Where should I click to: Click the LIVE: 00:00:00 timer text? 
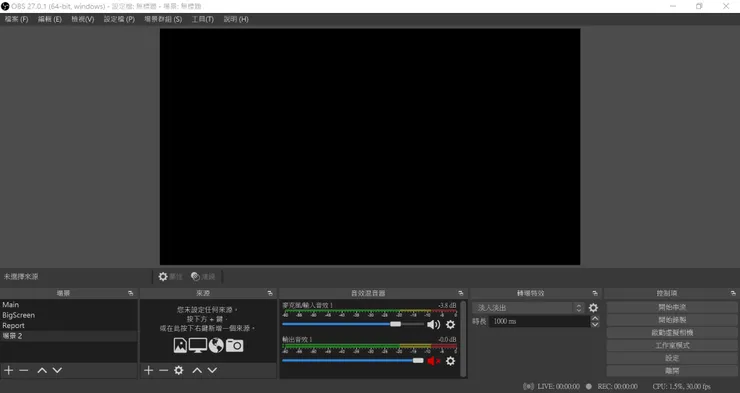[x=558, y=386]
